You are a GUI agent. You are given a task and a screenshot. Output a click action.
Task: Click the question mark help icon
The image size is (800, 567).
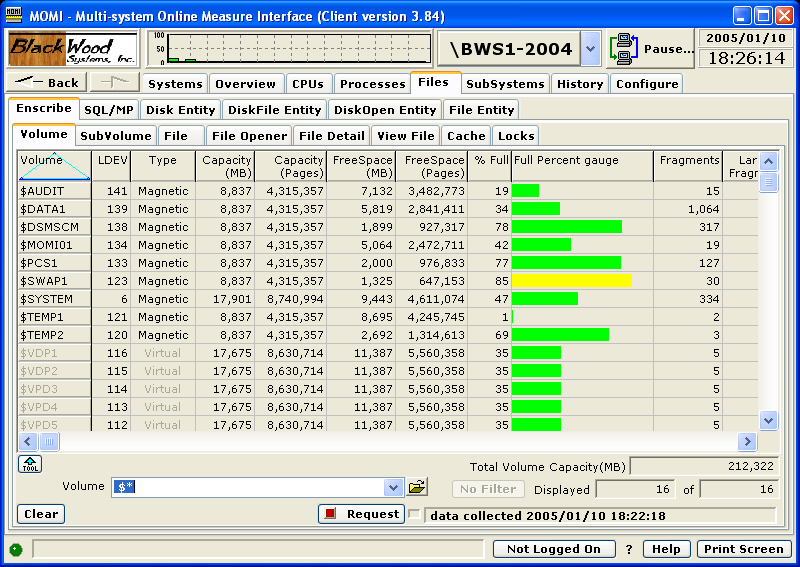point(629,549)
